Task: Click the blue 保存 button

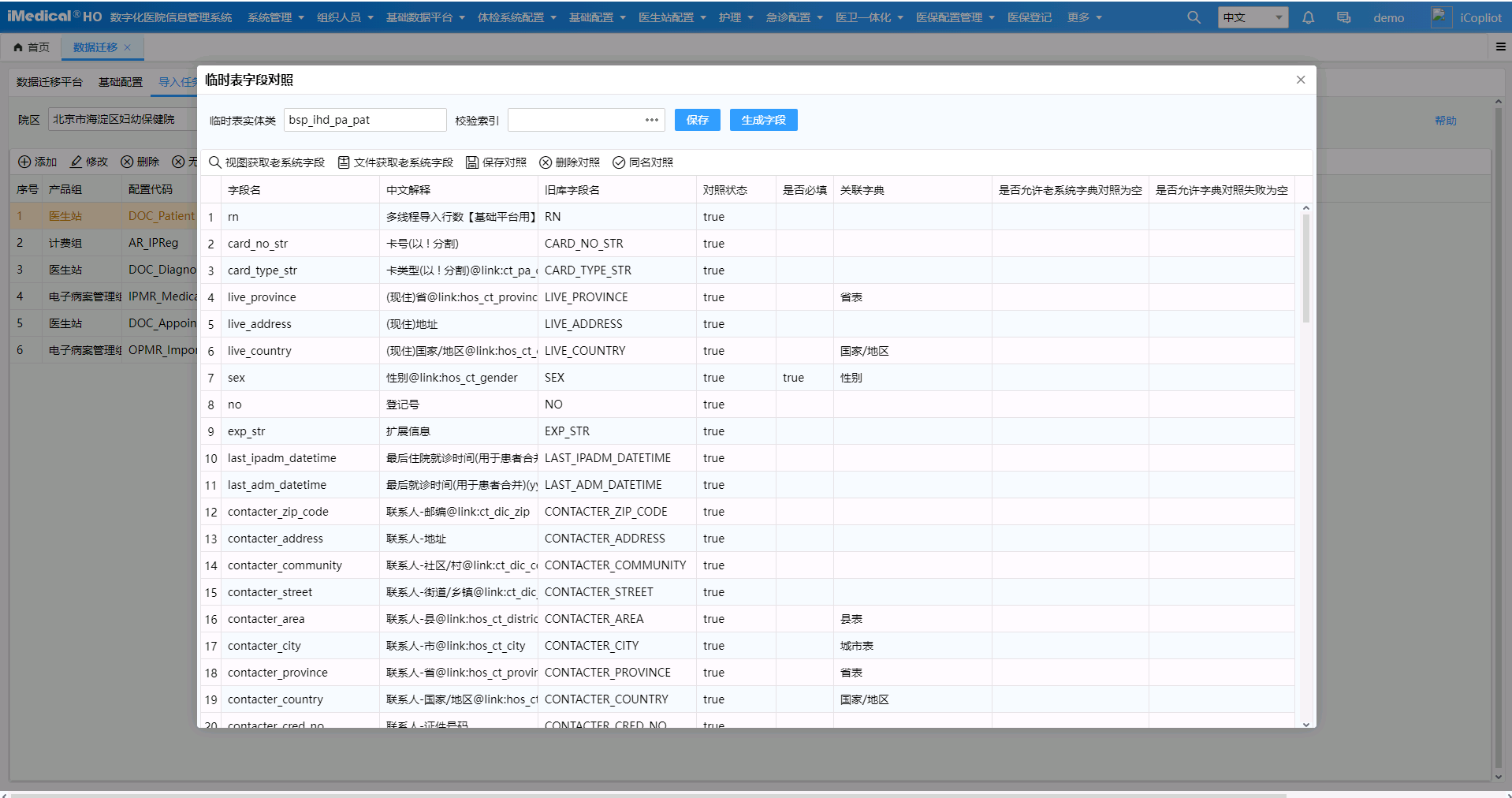Action: (x=698, y=120)
